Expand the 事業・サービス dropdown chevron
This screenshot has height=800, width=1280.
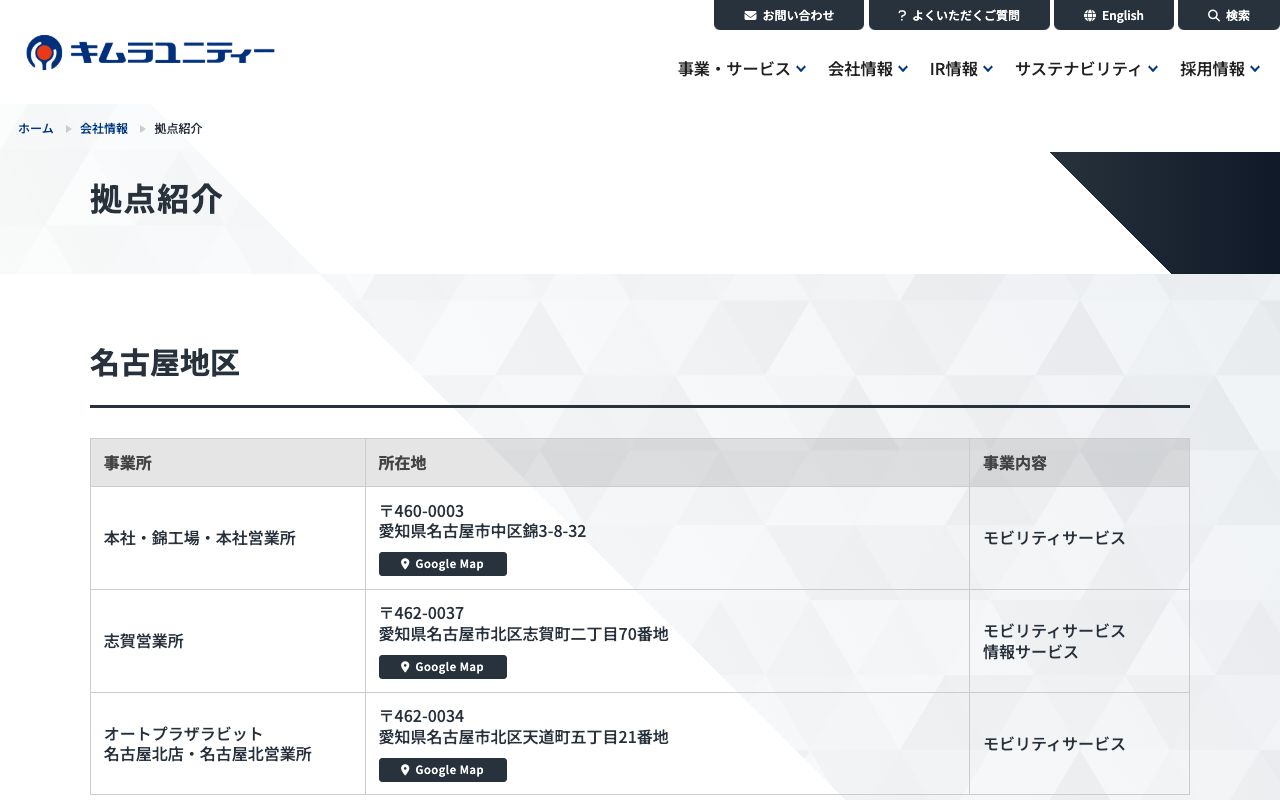click(800, 69)
